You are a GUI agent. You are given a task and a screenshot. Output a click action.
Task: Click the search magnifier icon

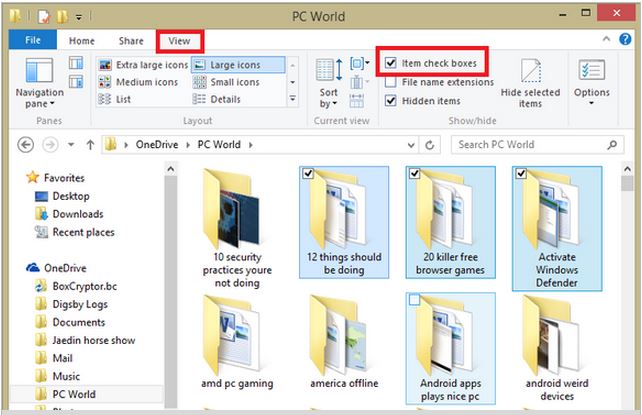coord(612,144)
